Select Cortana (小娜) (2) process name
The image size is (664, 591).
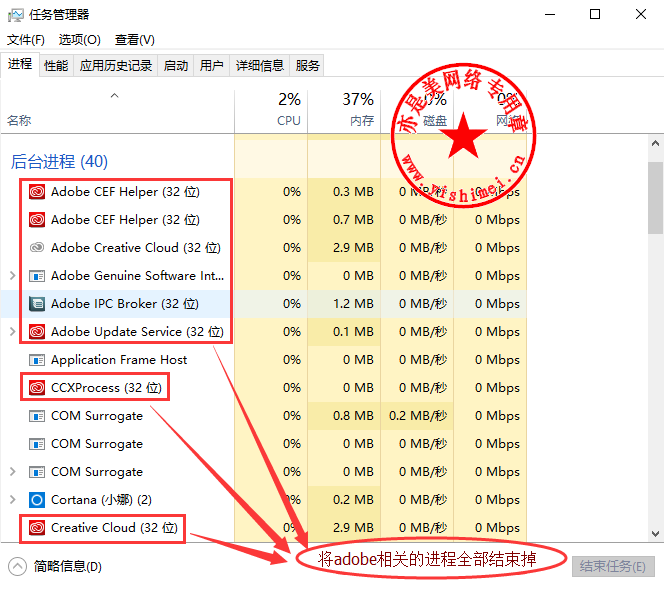(x=101, y=500)
